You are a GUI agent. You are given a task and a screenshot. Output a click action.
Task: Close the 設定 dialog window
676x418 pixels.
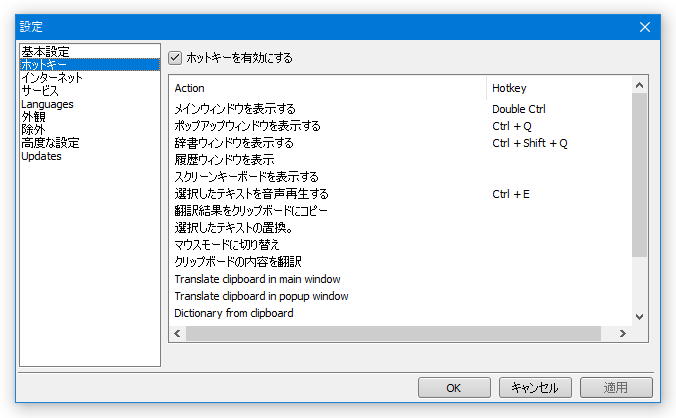(645, 27)
